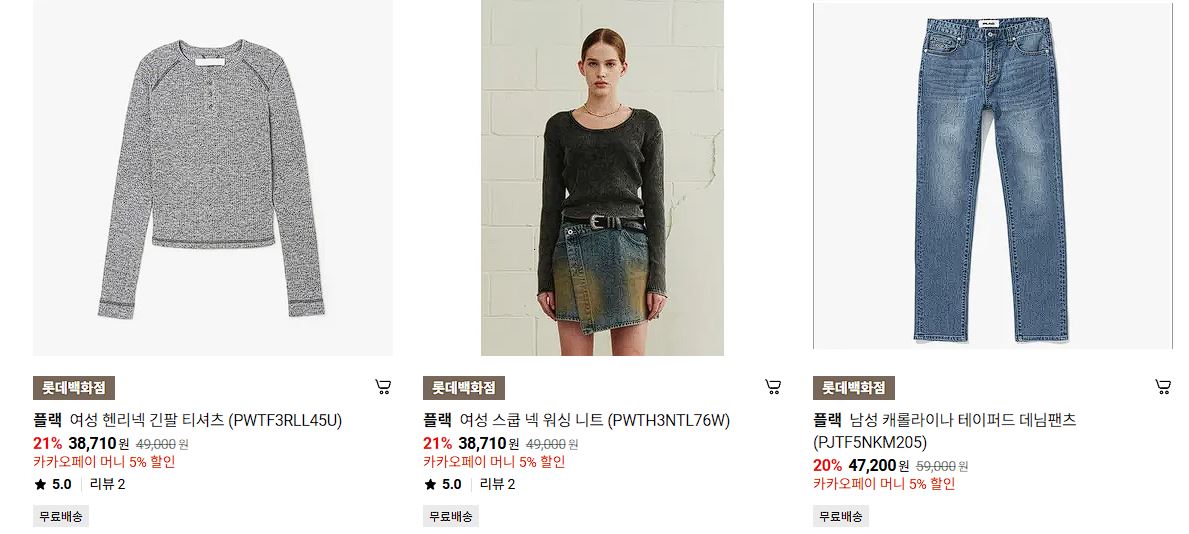Open the blue denim jeans product image
This screenshot has height=534, width=1189.
coord(993,176)
